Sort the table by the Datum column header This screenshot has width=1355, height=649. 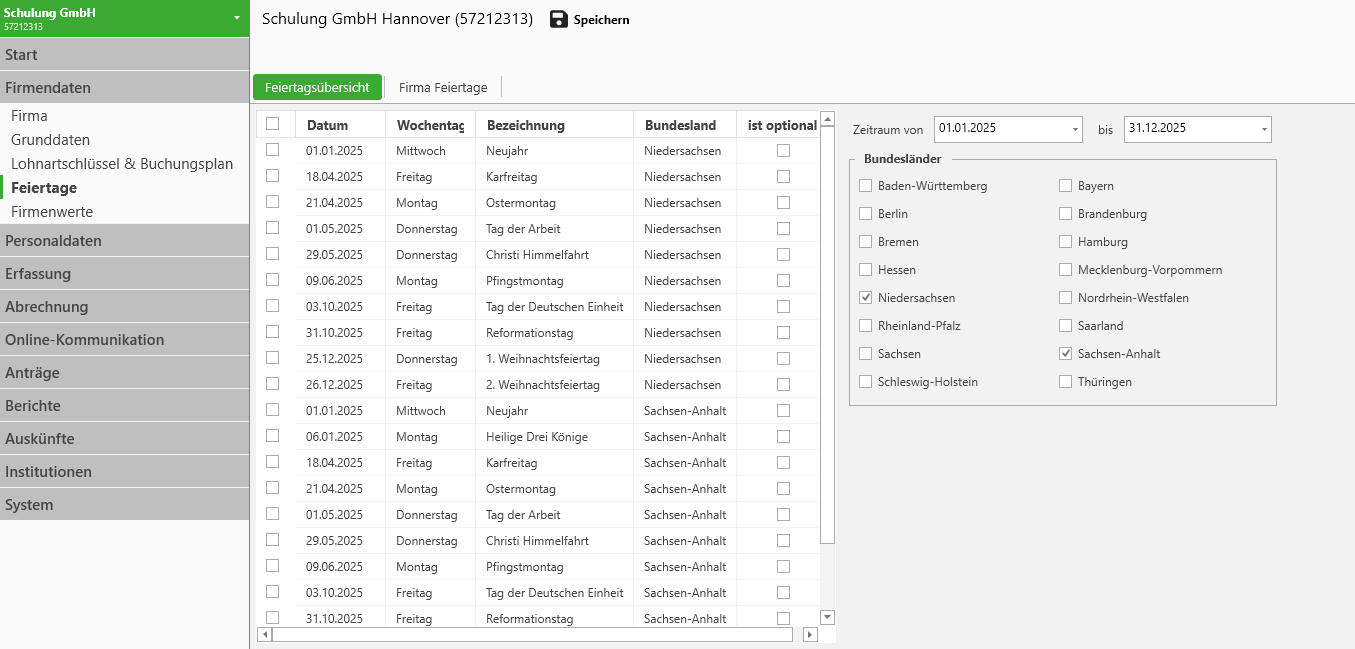coord(328,125)
